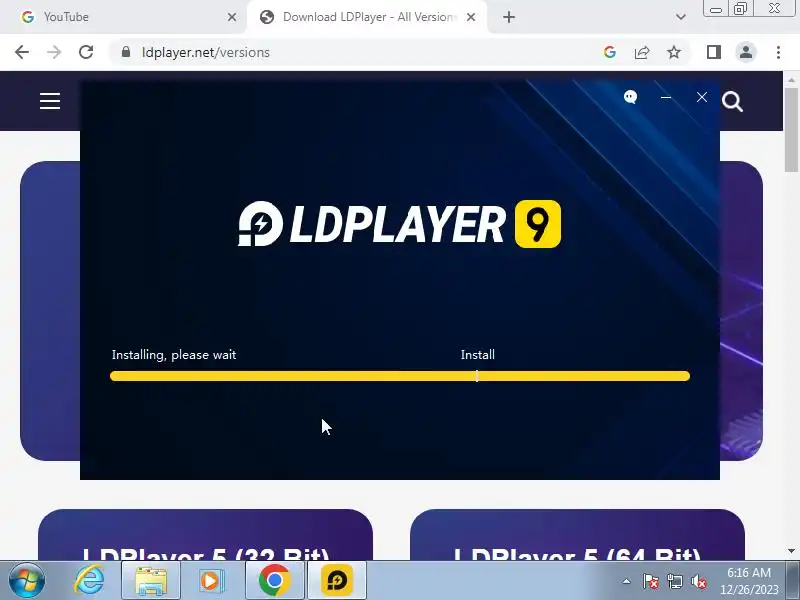Image resolution: width=800 pixels, height=600 pixels.
Task: Close the LDPlayer 9 installer window
Action: click(x=702, y=97)
